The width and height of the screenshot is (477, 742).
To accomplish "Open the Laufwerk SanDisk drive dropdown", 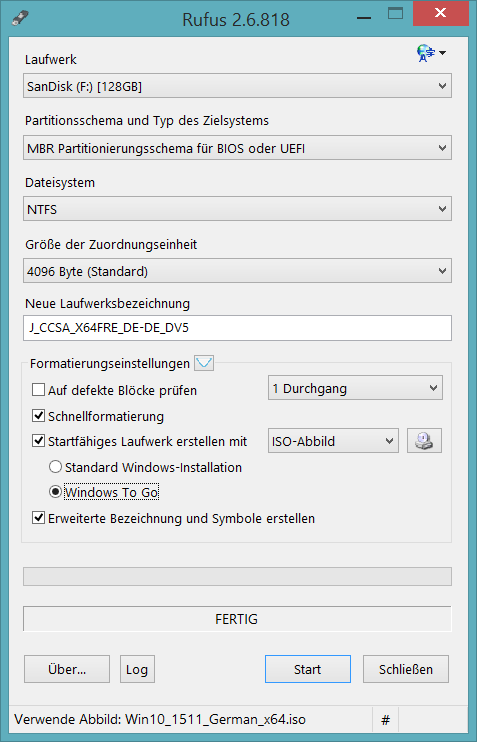I will coord(237,86).
